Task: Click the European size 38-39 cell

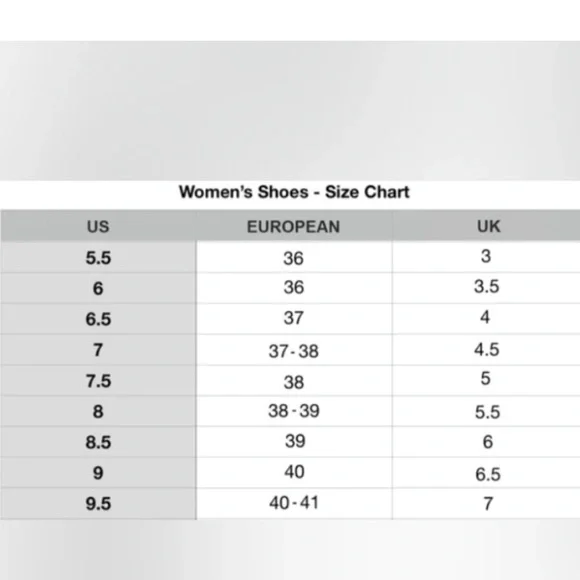Action: coord(294,411)
